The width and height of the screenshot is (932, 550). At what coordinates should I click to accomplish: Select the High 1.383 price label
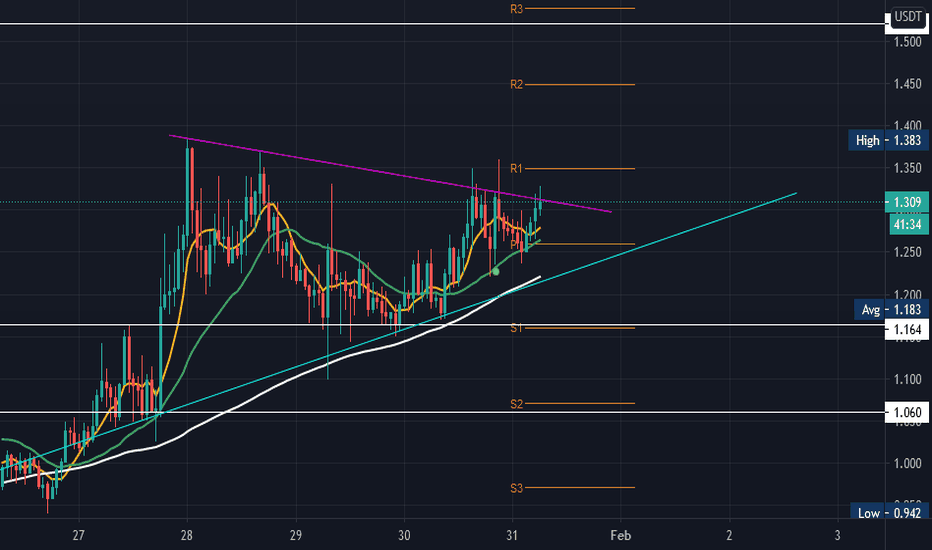click(888, 140)
